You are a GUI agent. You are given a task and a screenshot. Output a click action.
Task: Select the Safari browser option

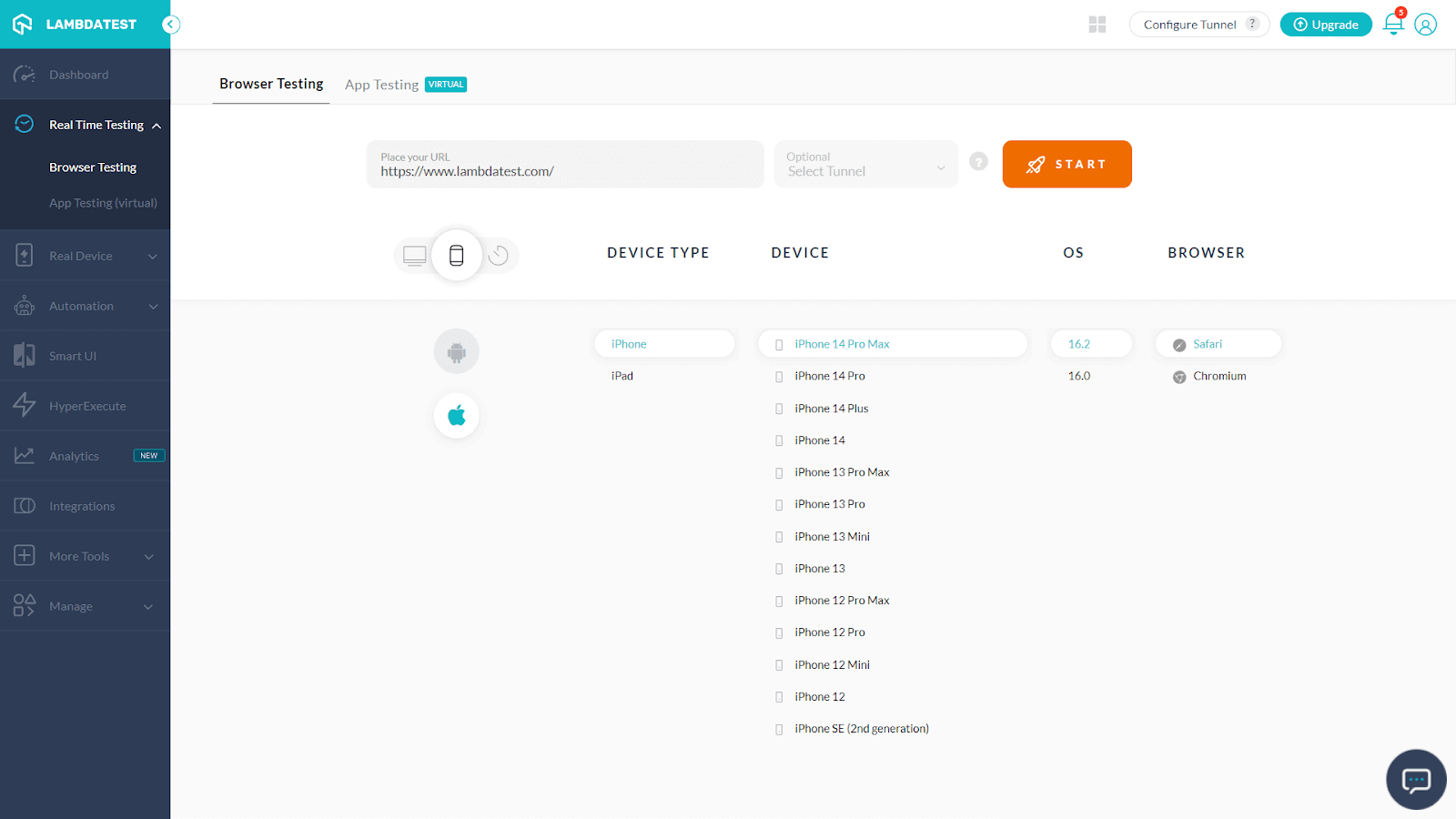tap(1218, 344)
